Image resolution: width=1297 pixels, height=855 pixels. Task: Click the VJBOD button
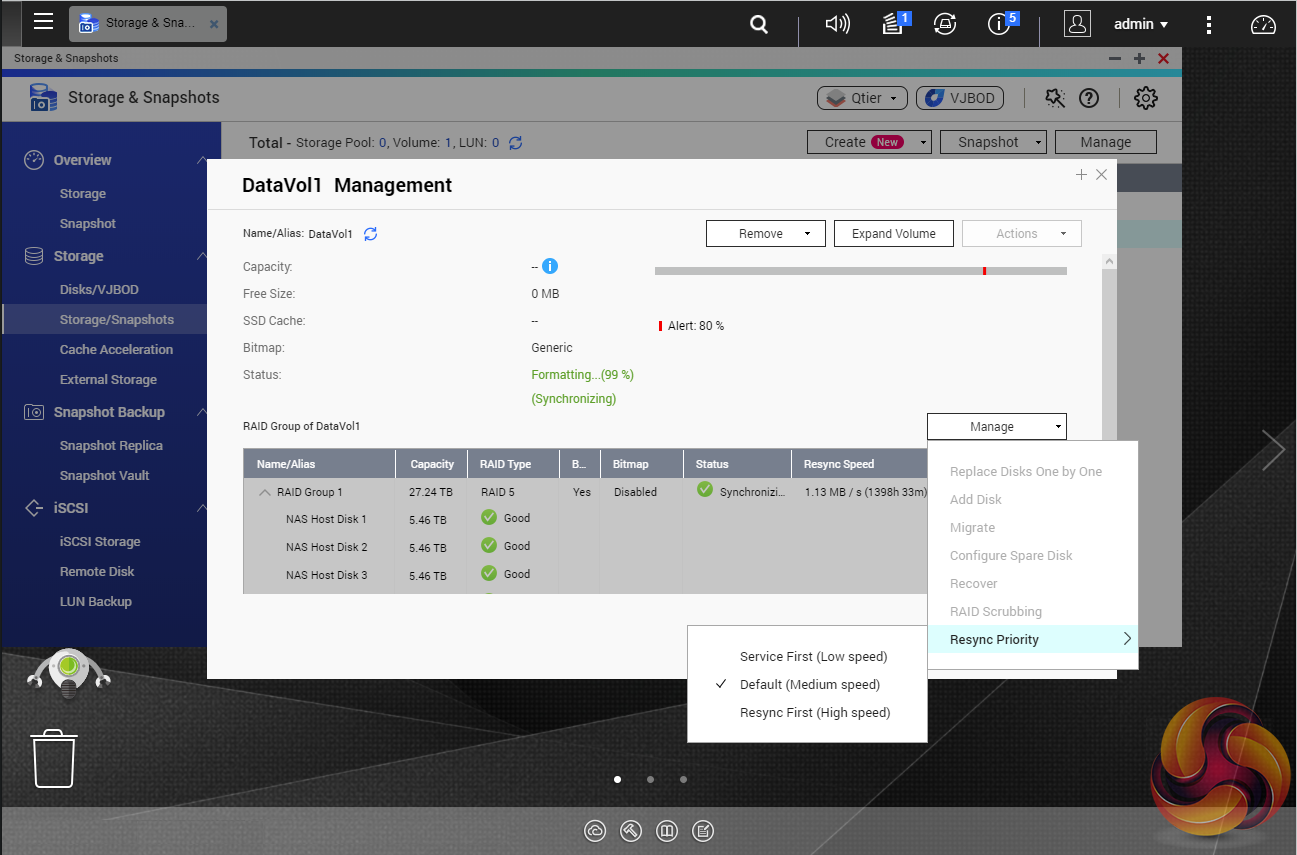point(959,98)
